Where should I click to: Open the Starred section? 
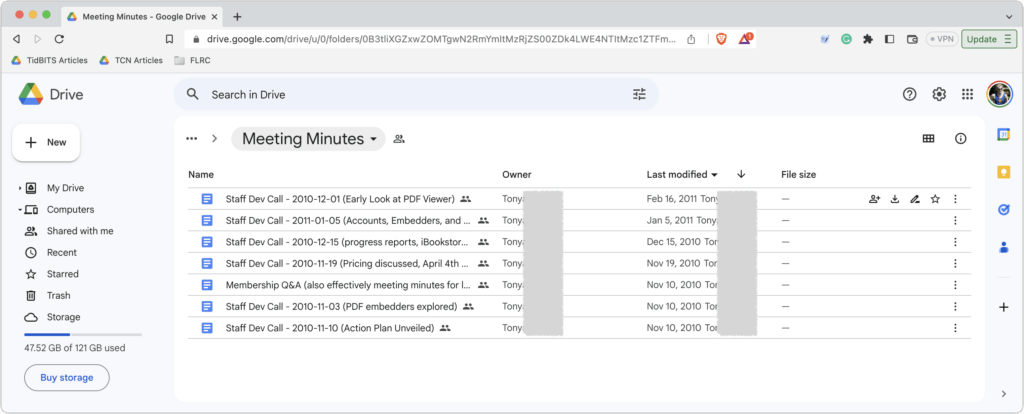(62, 274)
